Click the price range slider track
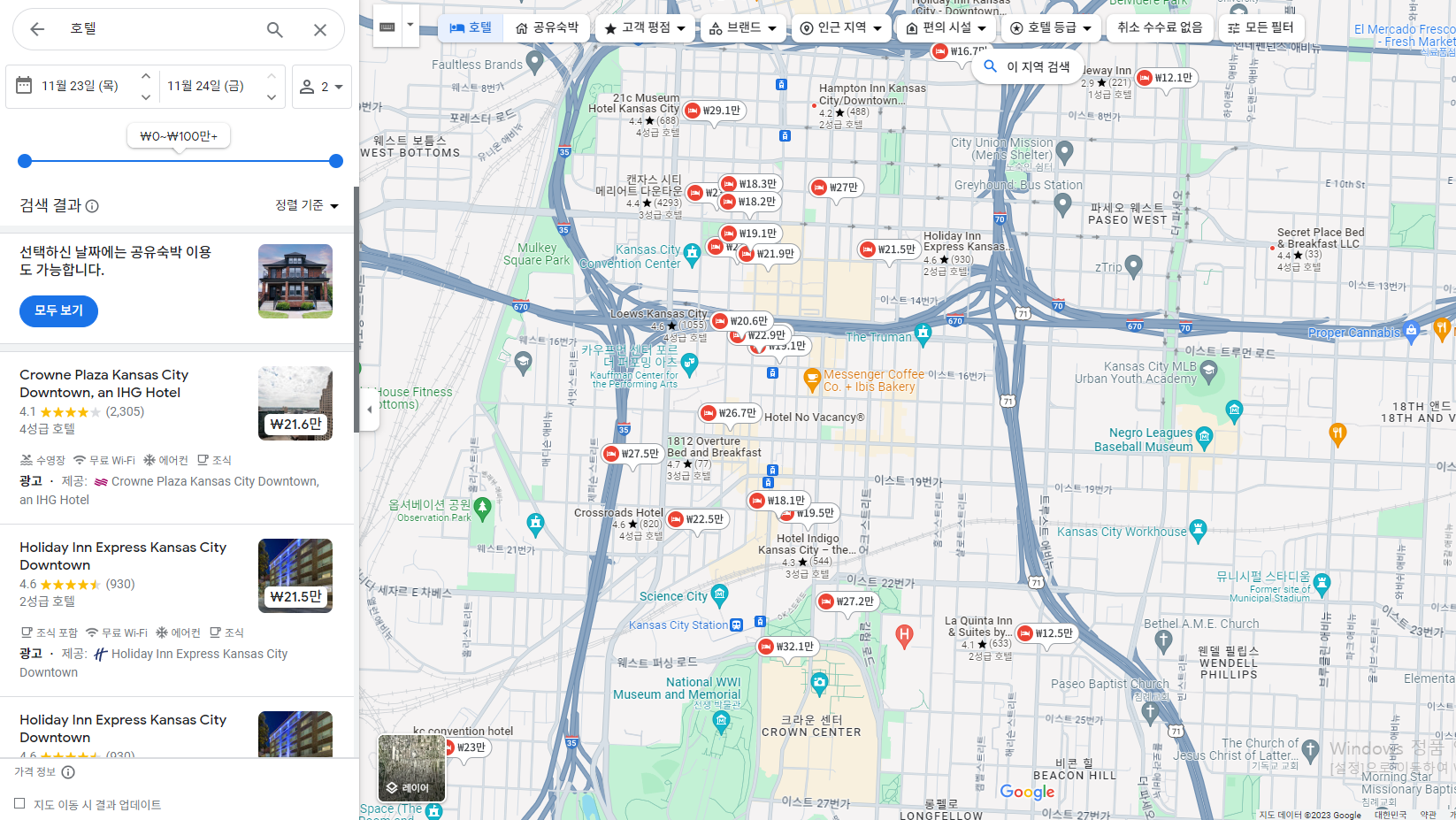Image resolution: width=1456 pixels, height=820 pixels. coord(180,161)
